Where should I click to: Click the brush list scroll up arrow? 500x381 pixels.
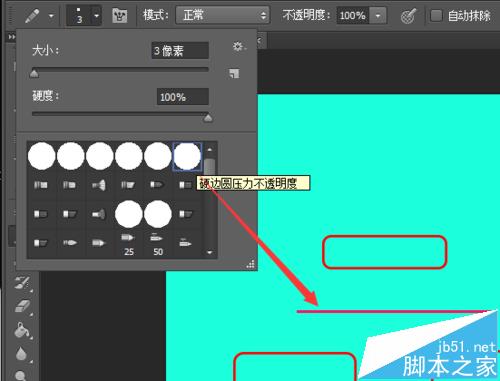(210, 150)
